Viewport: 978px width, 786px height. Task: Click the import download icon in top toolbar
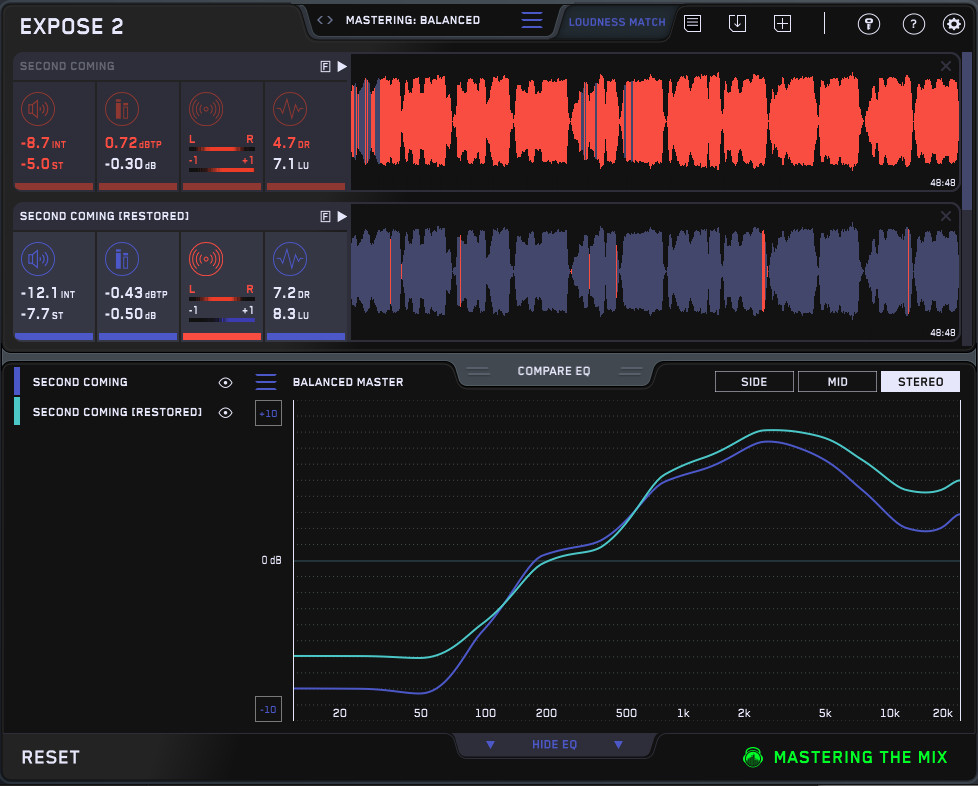738,23
